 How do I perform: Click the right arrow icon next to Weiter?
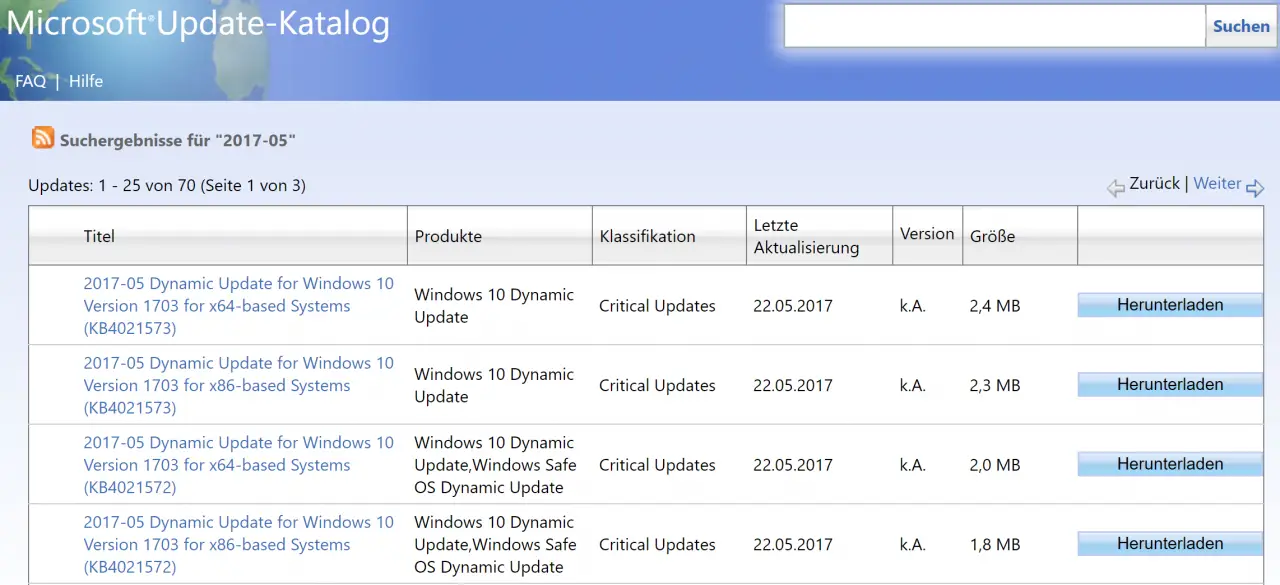tap(1255, 187)
